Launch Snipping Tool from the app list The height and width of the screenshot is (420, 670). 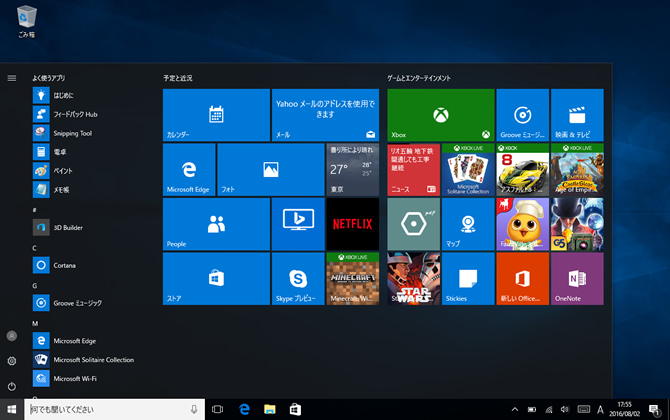pos(72,133)
